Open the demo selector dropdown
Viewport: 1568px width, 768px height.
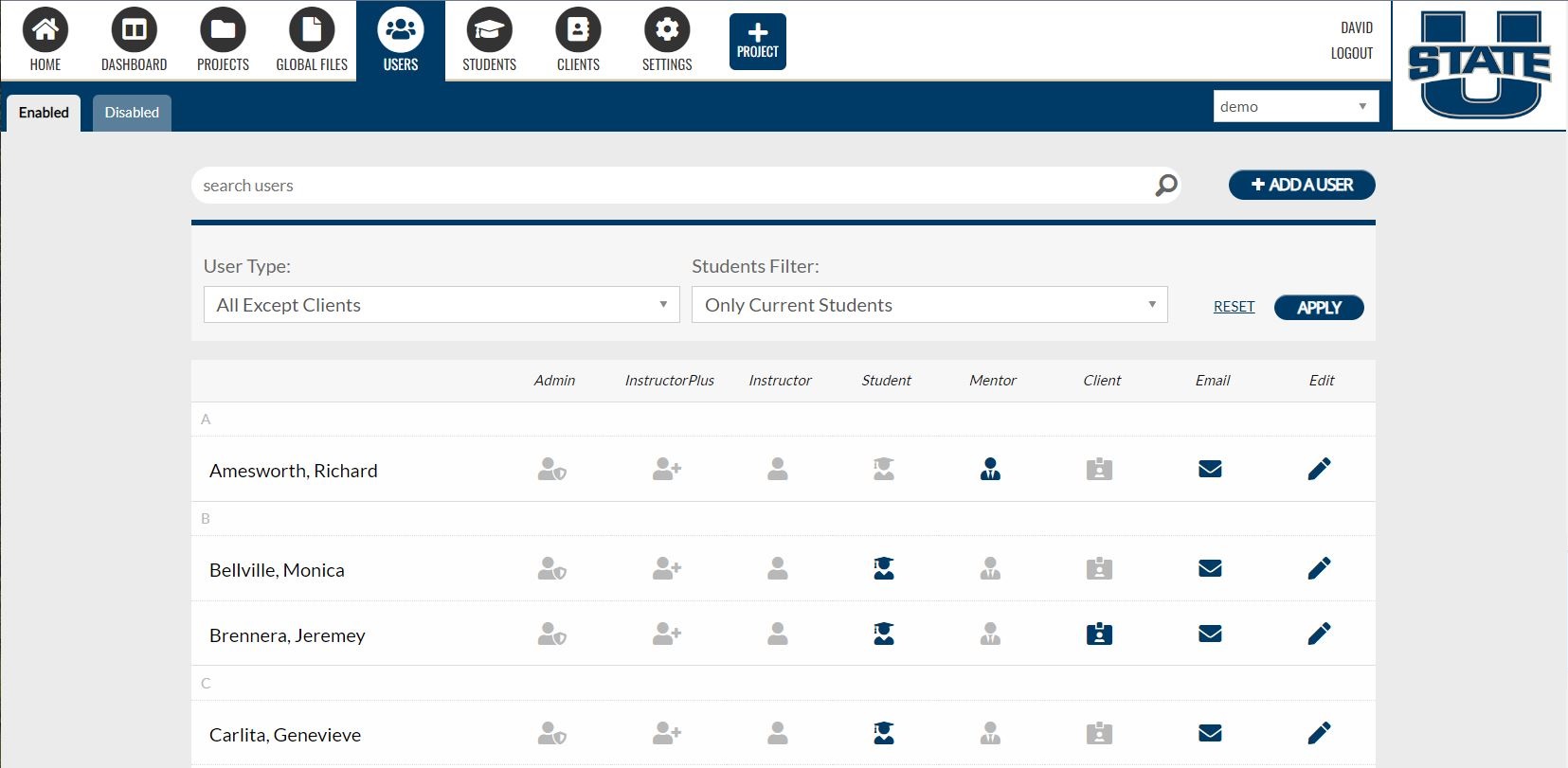pyautogui.click(x=1296, y=106)
